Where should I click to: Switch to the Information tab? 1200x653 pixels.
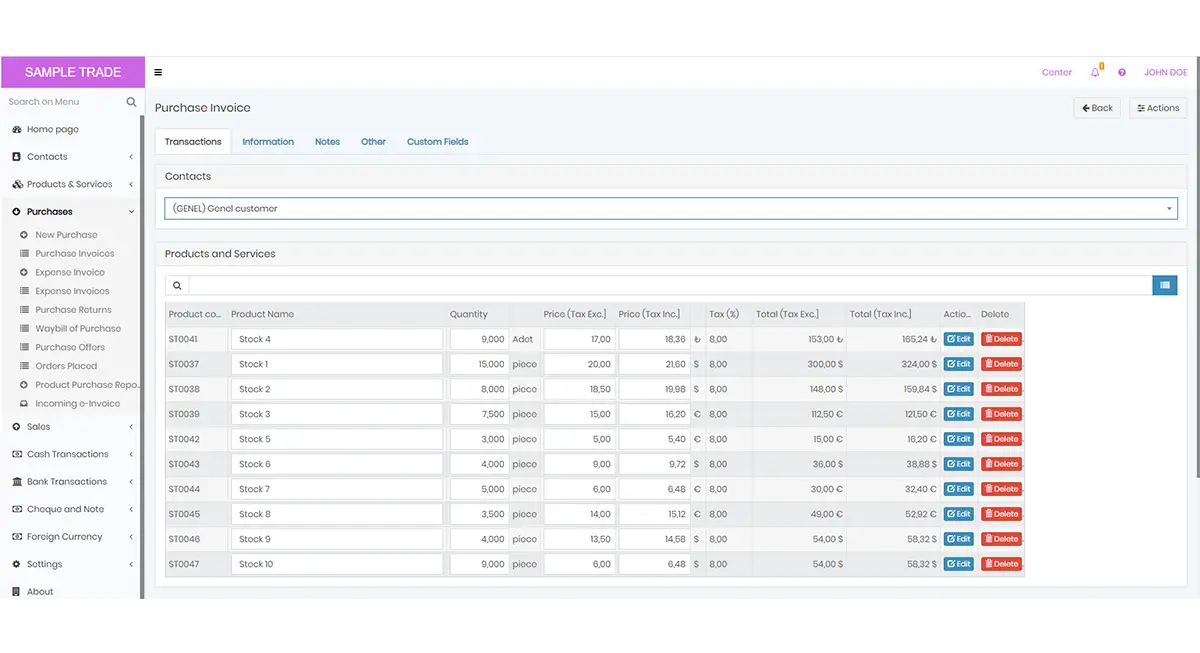268,142
